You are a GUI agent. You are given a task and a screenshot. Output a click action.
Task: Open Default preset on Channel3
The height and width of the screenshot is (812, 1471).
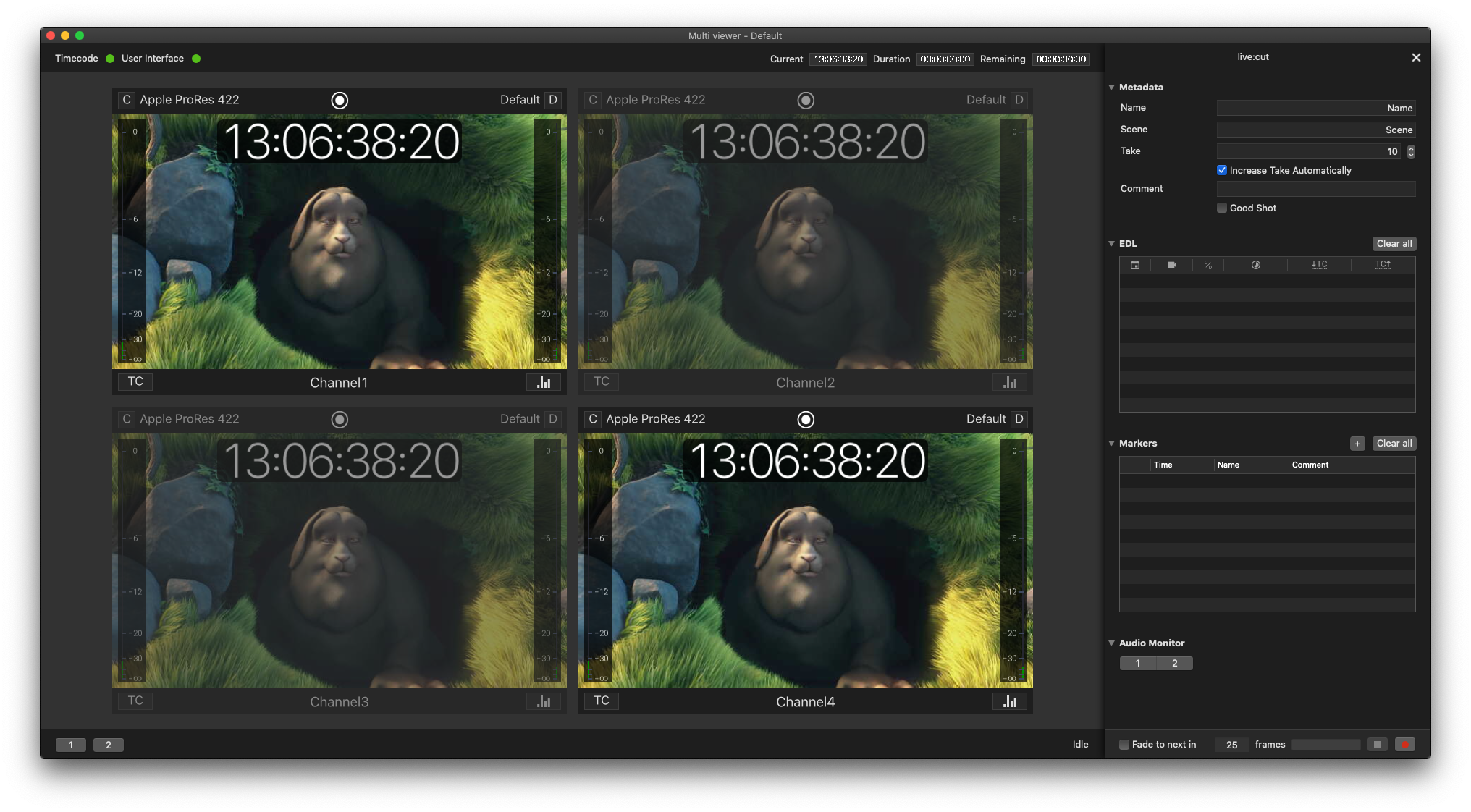(520, 419)
